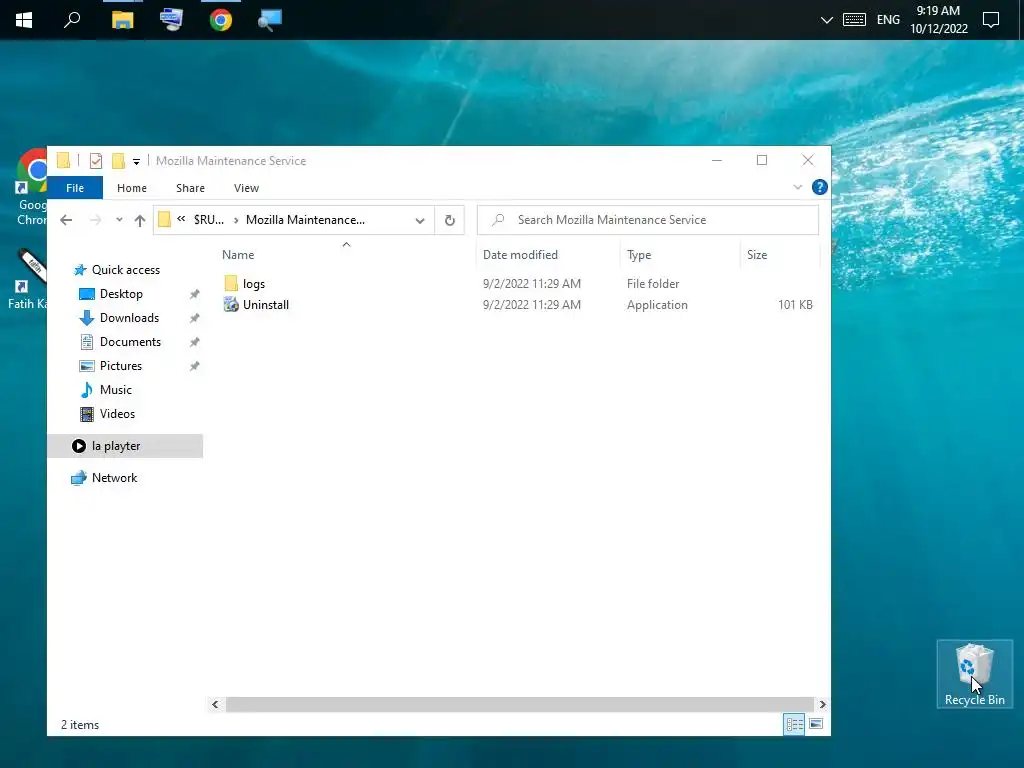Image resolution: width=1024 pixels, height=768 pixels.
Task: Unpin Pictures using its pin icon
Action: coord(194,366)
